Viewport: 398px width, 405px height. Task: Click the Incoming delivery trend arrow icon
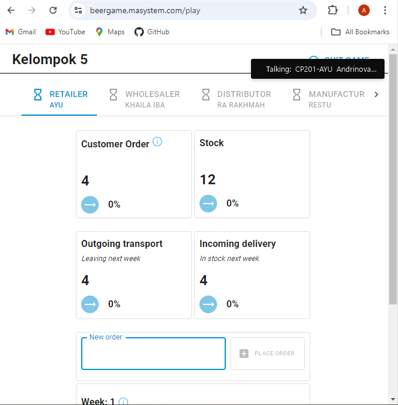208,304
